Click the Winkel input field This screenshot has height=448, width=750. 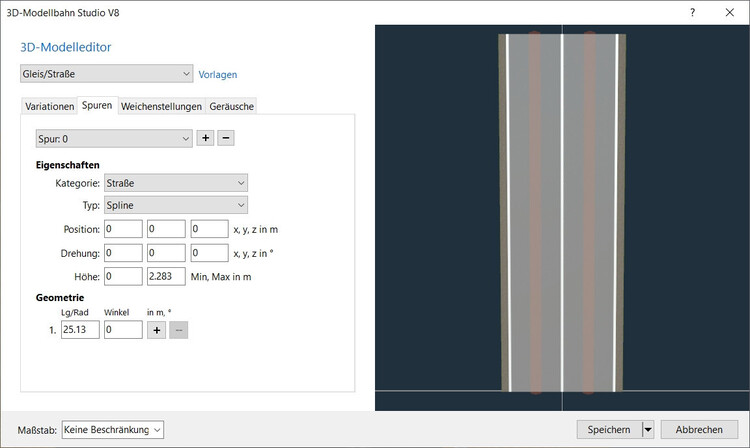(x=123, y=329)
